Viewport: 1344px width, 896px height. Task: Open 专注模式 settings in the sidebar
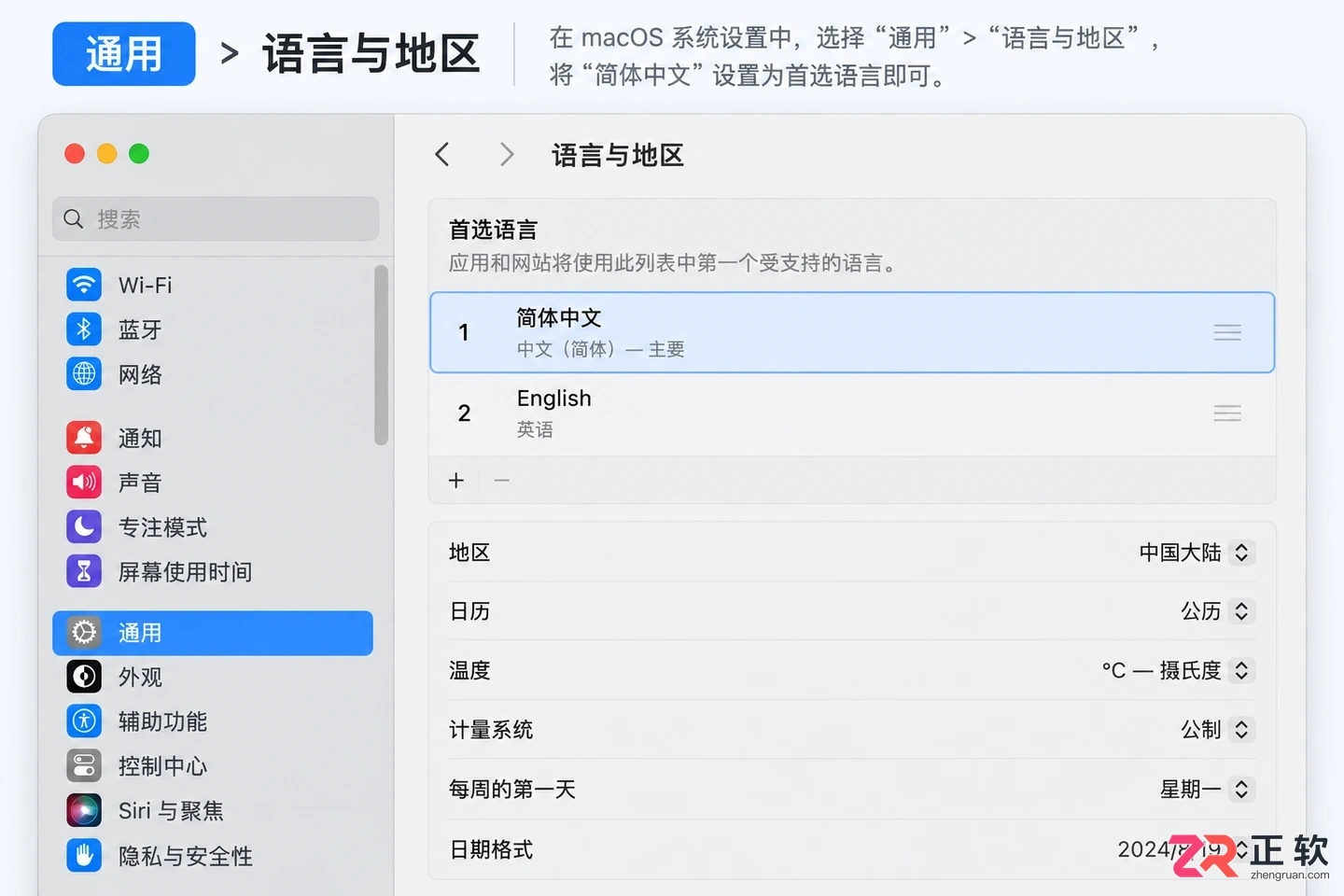[x=213, y=527]
